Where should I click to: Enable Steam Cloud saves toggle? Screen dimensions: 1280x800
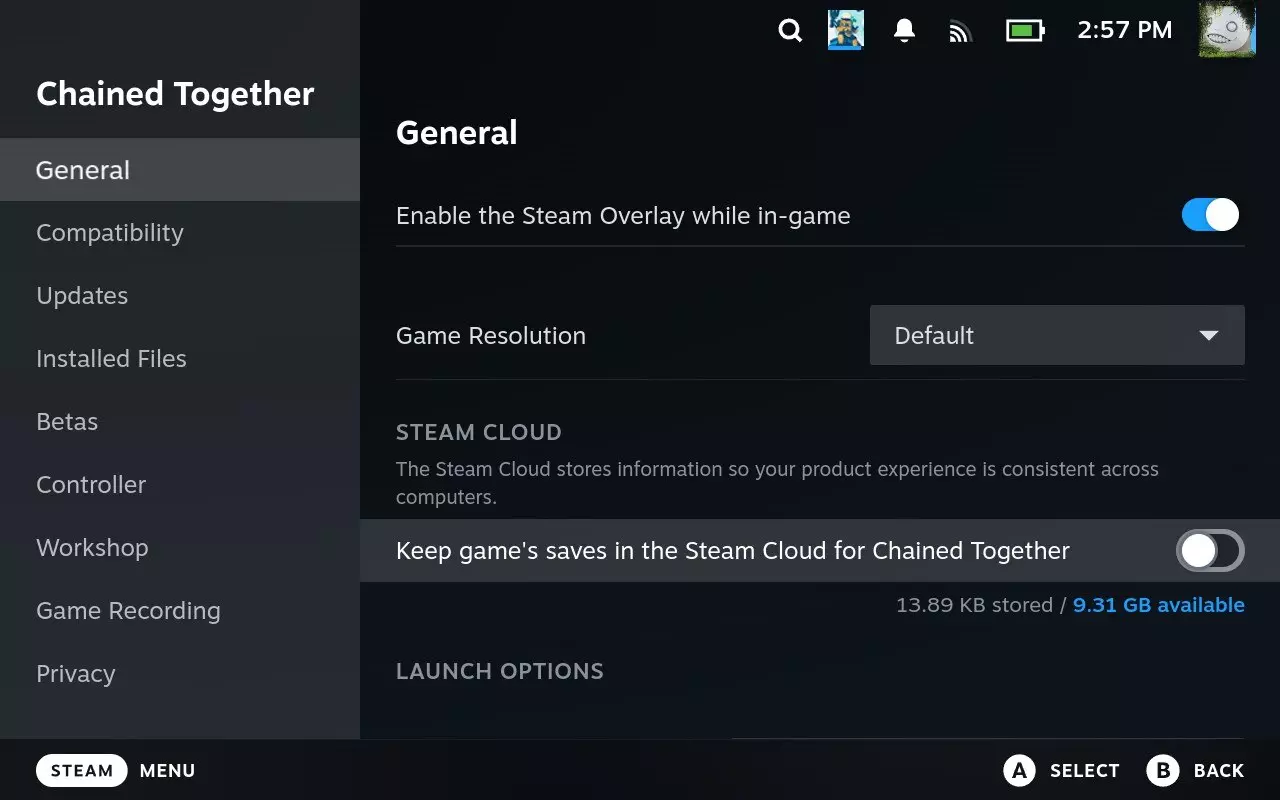1210,550
